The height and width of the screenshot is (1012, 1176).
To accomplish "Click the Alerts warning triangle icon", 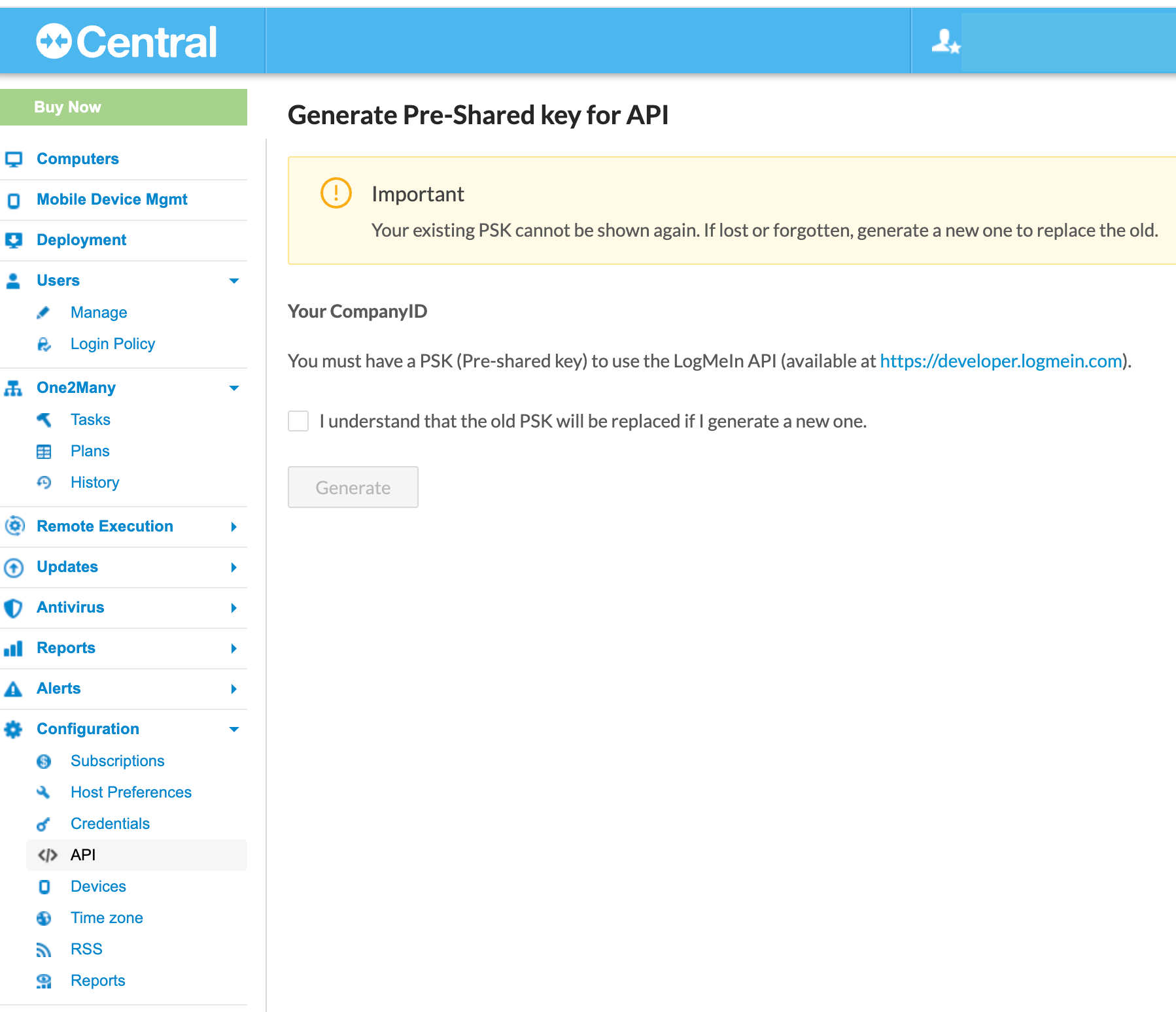I will coord(13,689).
